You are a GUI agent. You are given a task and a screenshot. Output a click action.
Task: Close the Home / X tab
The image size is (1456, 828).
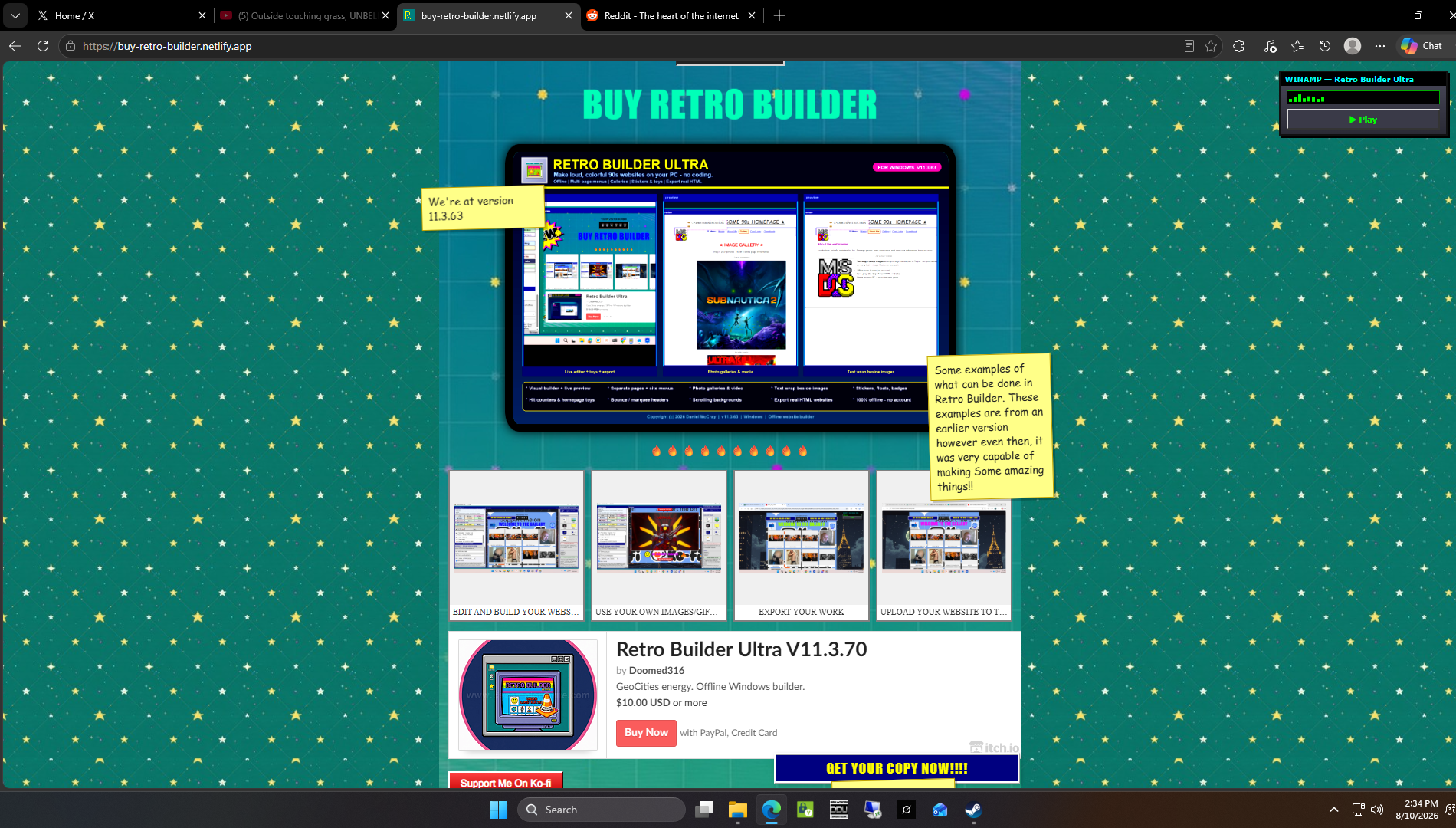pos(202,15)
